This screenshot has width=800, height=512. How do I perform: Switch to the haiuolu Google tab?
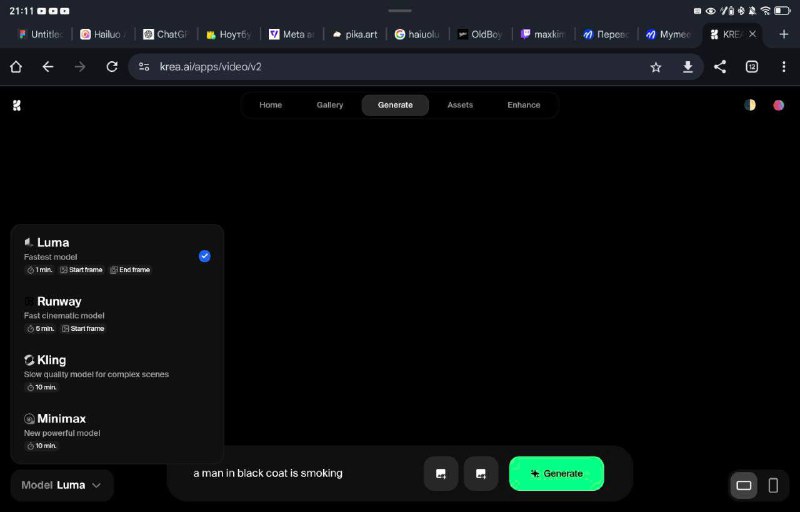[417, 34]
